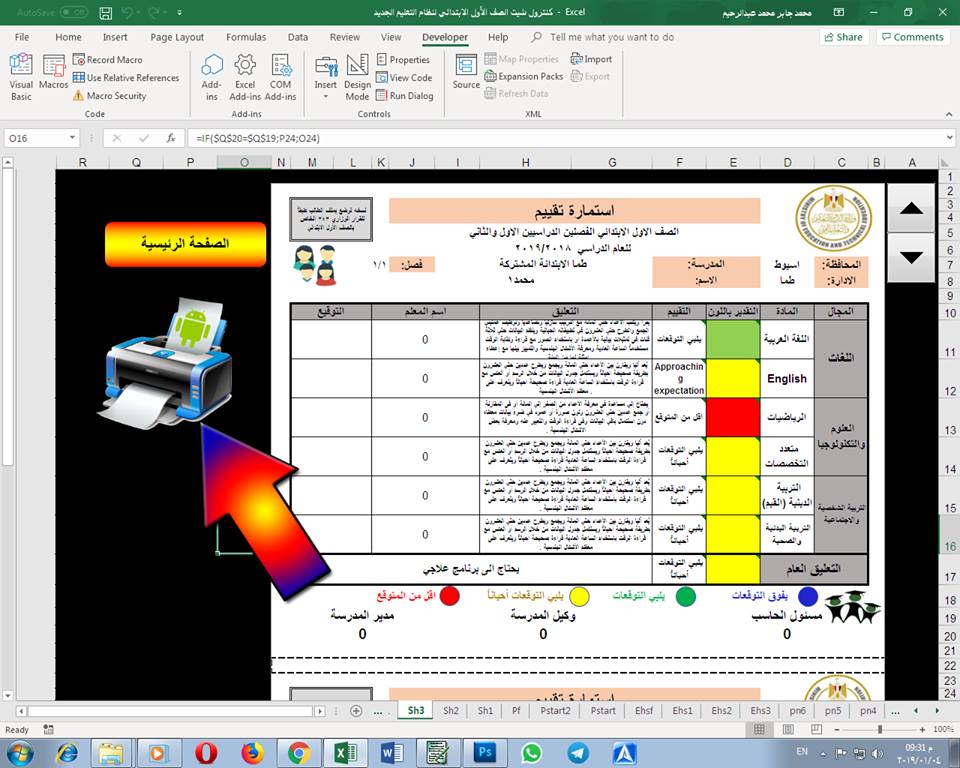960x768 pixels.
Task: Click the macro recording status icon
Action: pyautogui.click(x=48, y=729)
